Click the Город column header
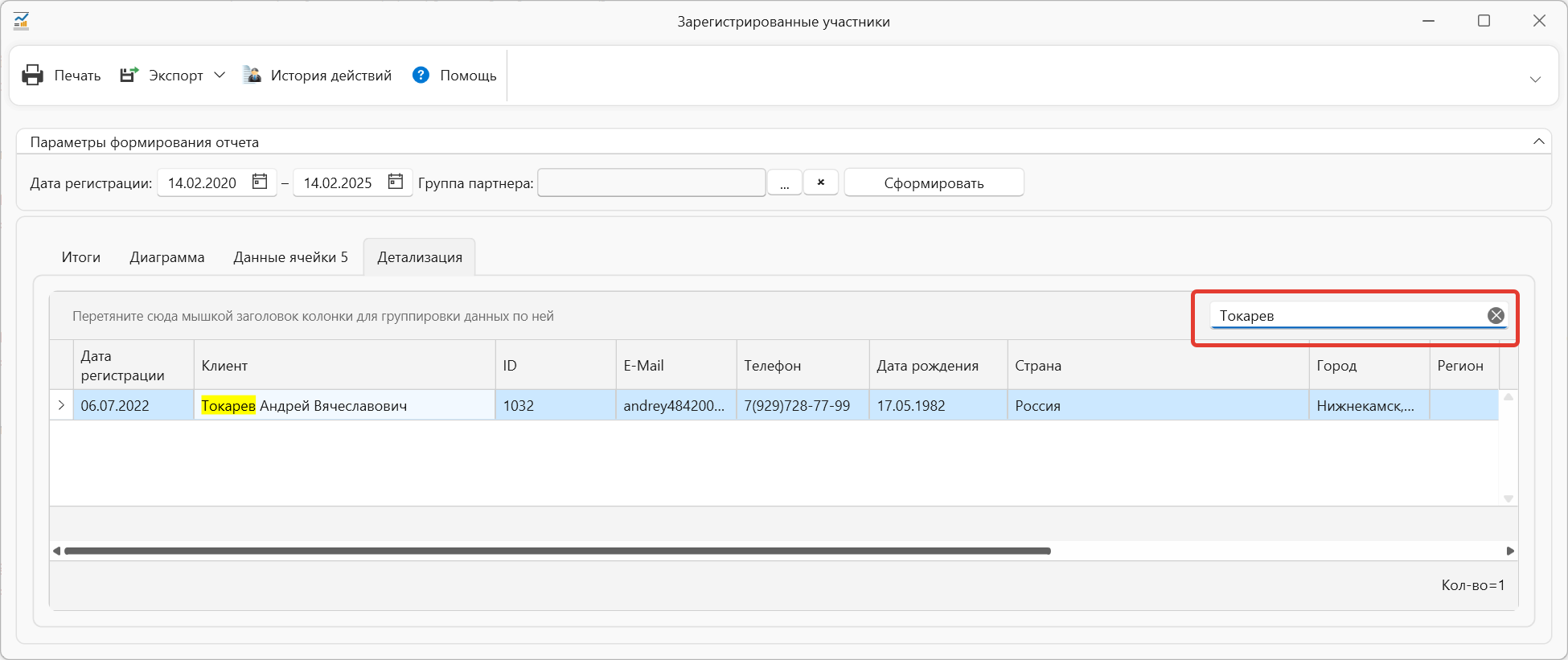 coord(1369,365)
